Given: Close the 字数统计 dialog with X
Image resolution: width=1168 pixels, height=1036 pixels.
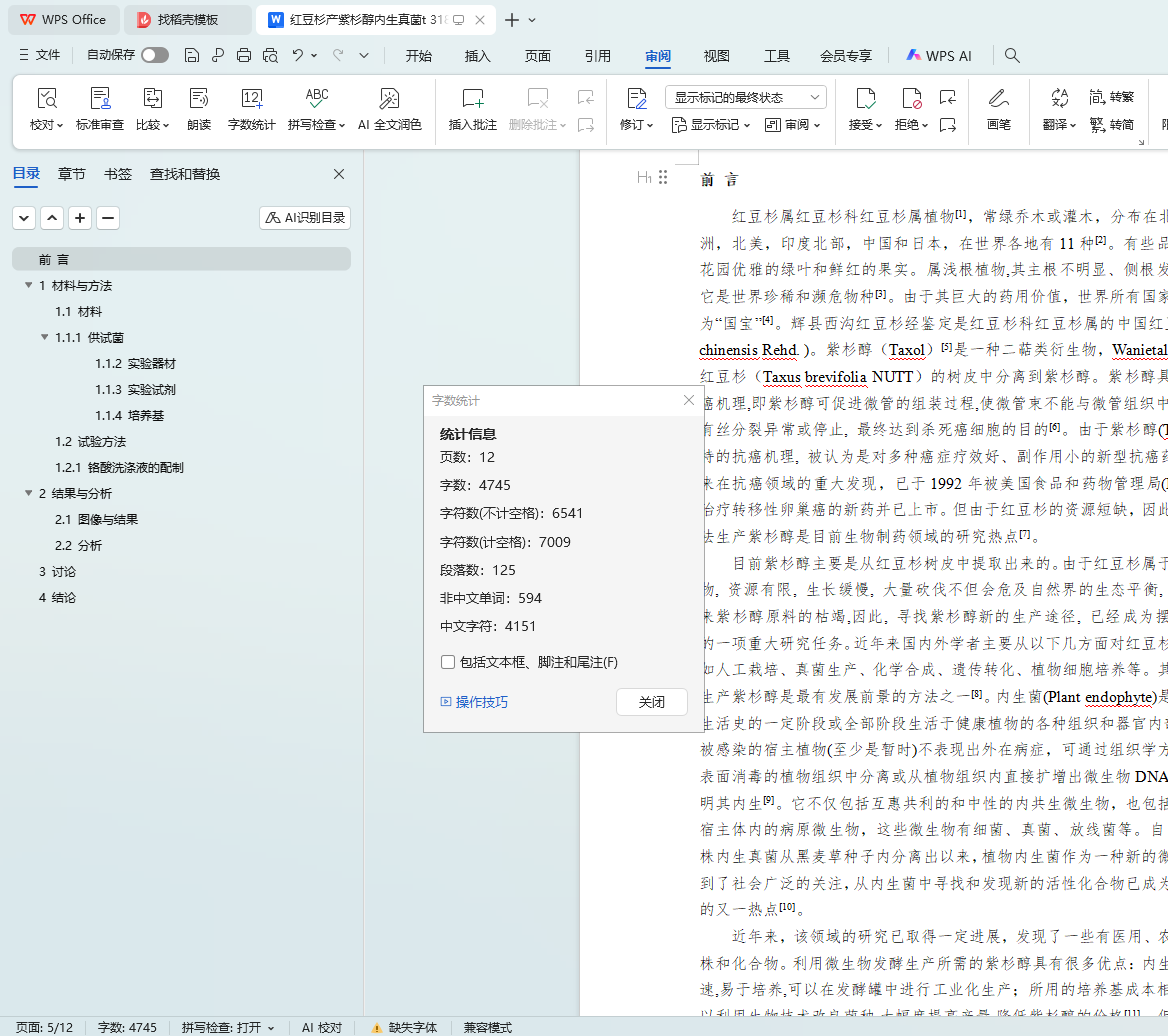Looking at the screenshot, I should click(689, 401).
